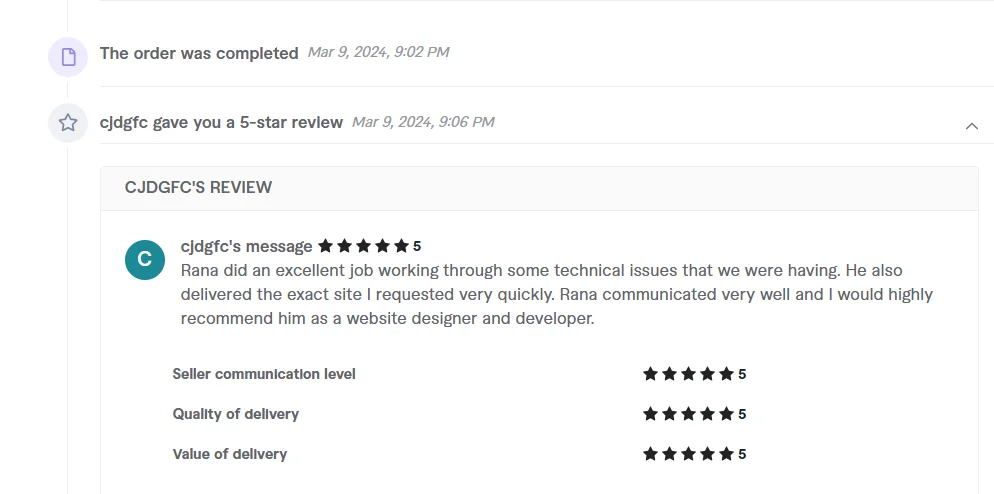Viewport: 994px width, 494px height.
Task: Click "The order was completed" entry text
Action: (x=199, y=53)
